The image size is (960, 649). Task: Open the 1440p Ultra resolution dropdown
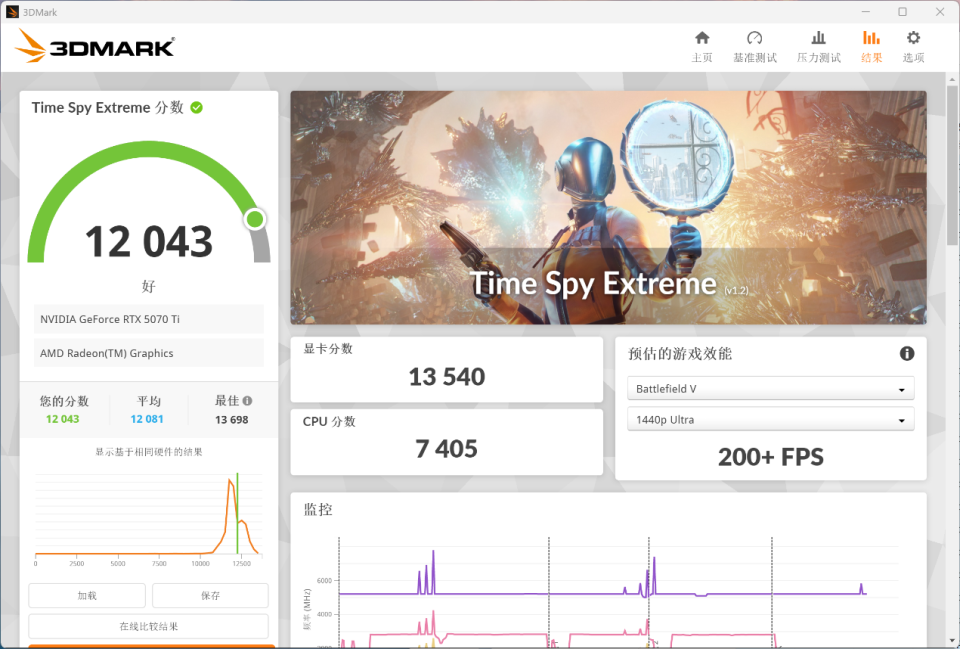coord(770,419)
